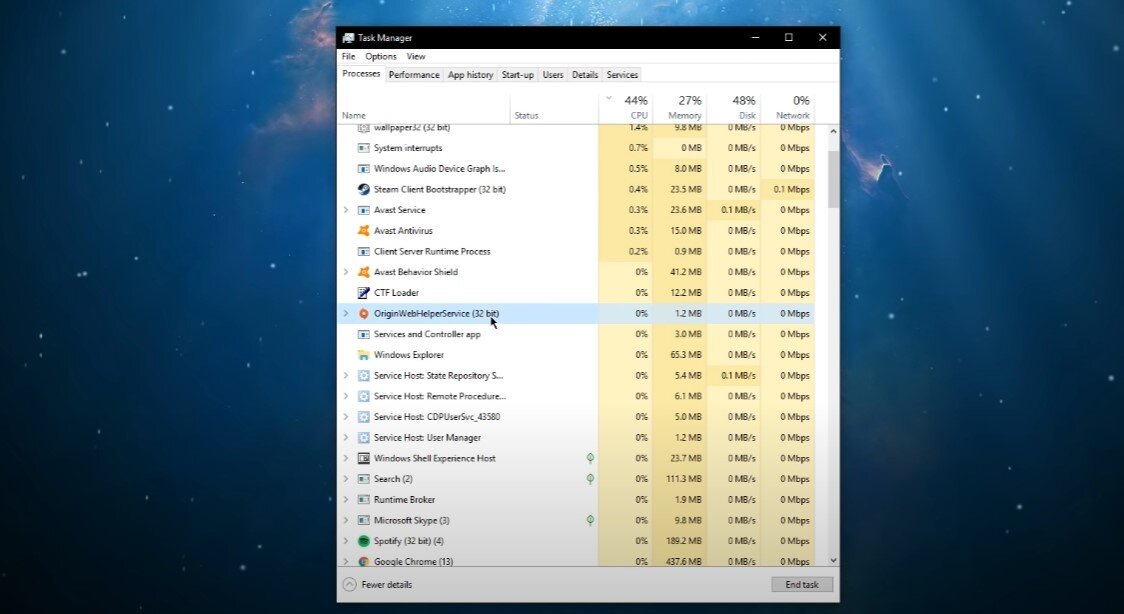1124x614 pixels.
Task: Expand the Runtime Broker process group
Action: [346, 499]
